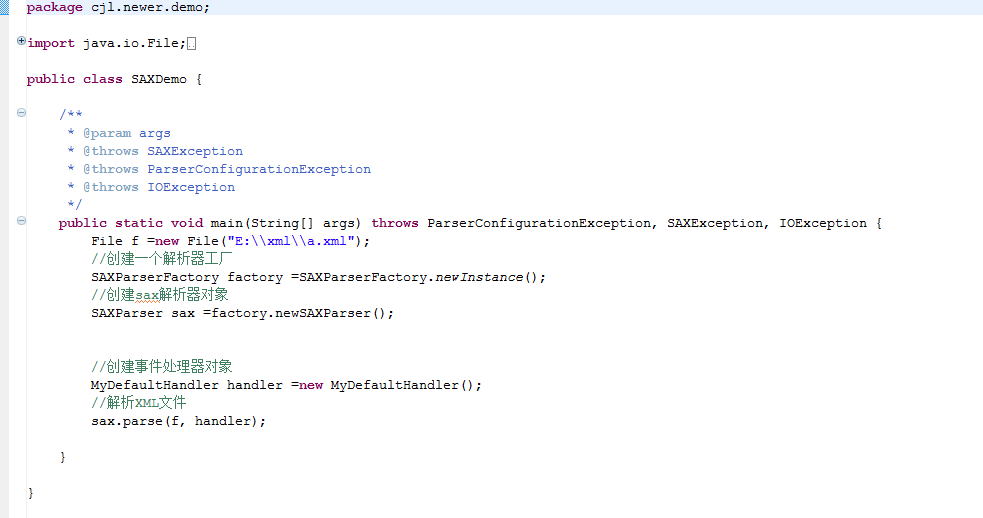Click the string "E:\\xml\\a.xml"
This screenshot has width=983, height=518.
291,241
